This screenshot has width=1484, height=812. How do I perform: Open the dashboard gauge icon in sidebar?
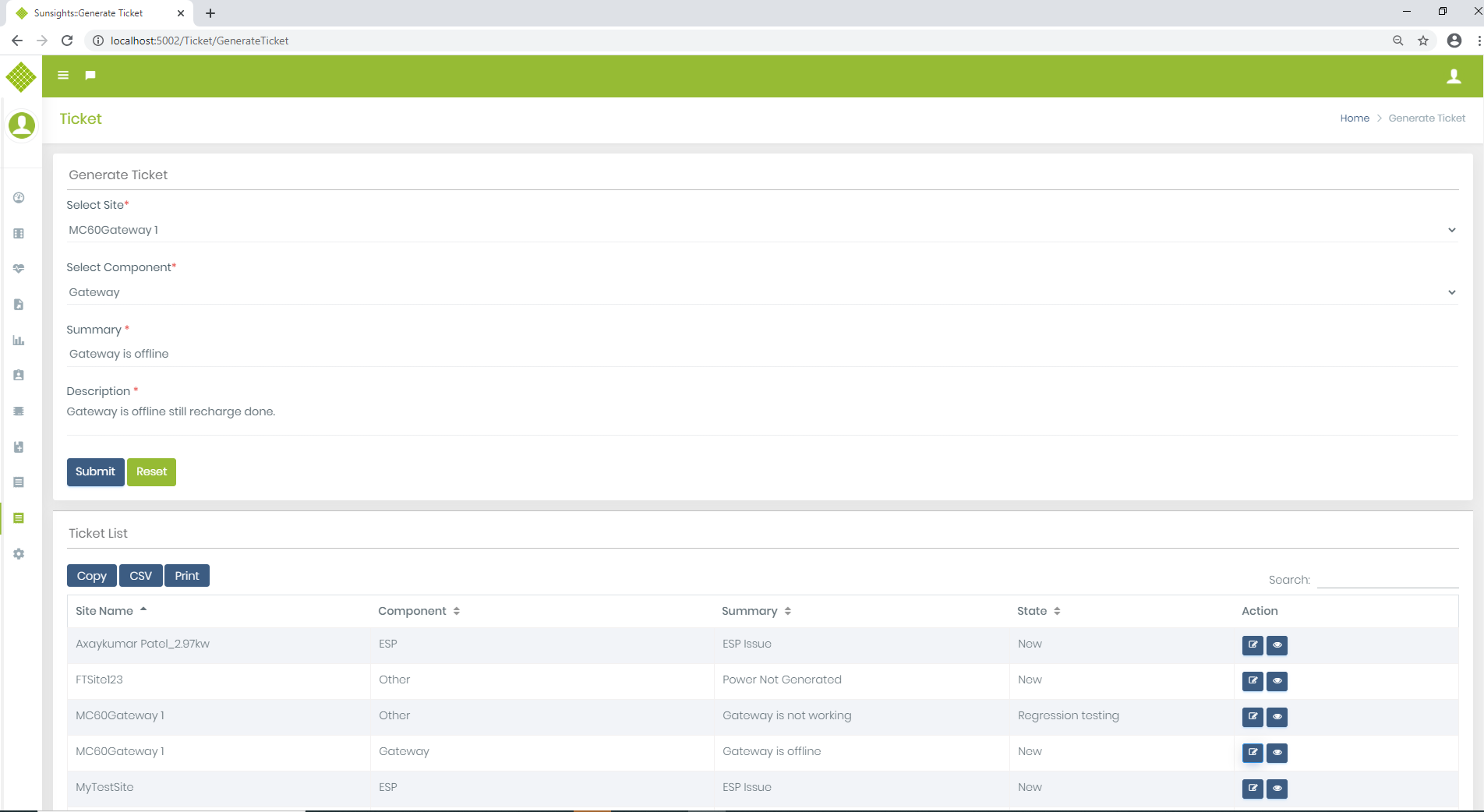pyautogui.click(x=19, y=198)
